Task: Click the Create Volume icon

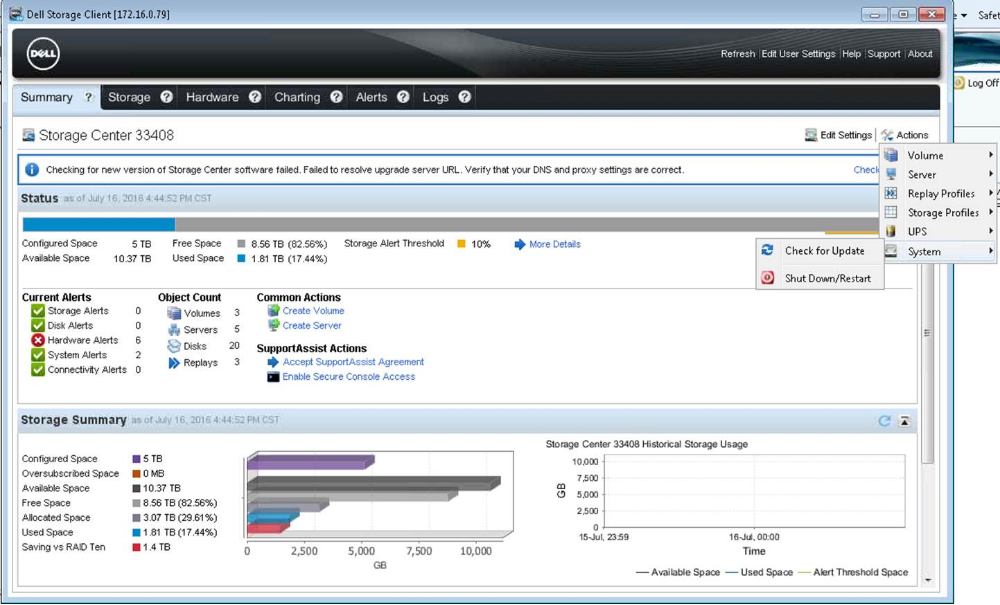Action: click(x=274, y=310)
